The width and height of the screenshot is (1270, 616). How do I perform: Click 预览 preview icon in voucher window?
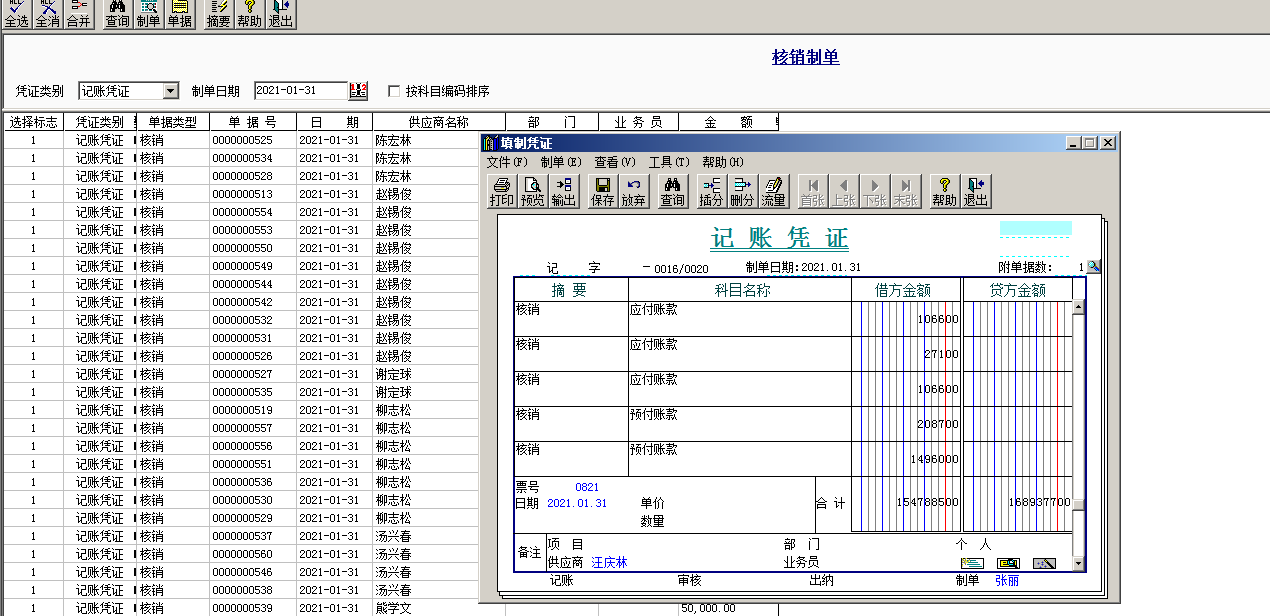point(533,192)
